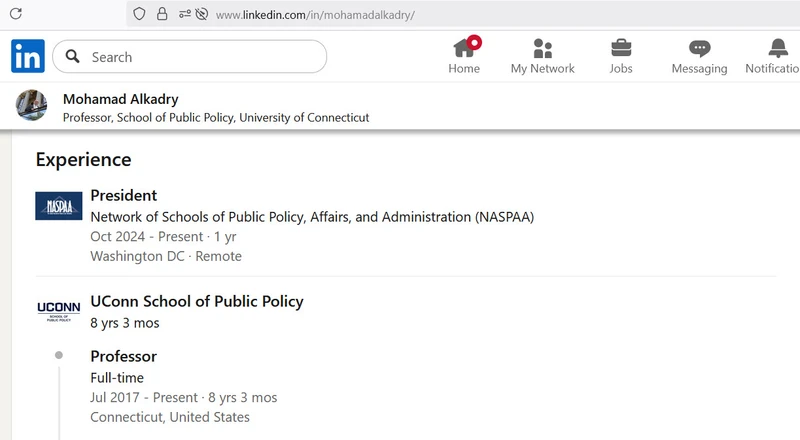Select the Professor role entry
The image size is (800, 440).
(123, 356)
